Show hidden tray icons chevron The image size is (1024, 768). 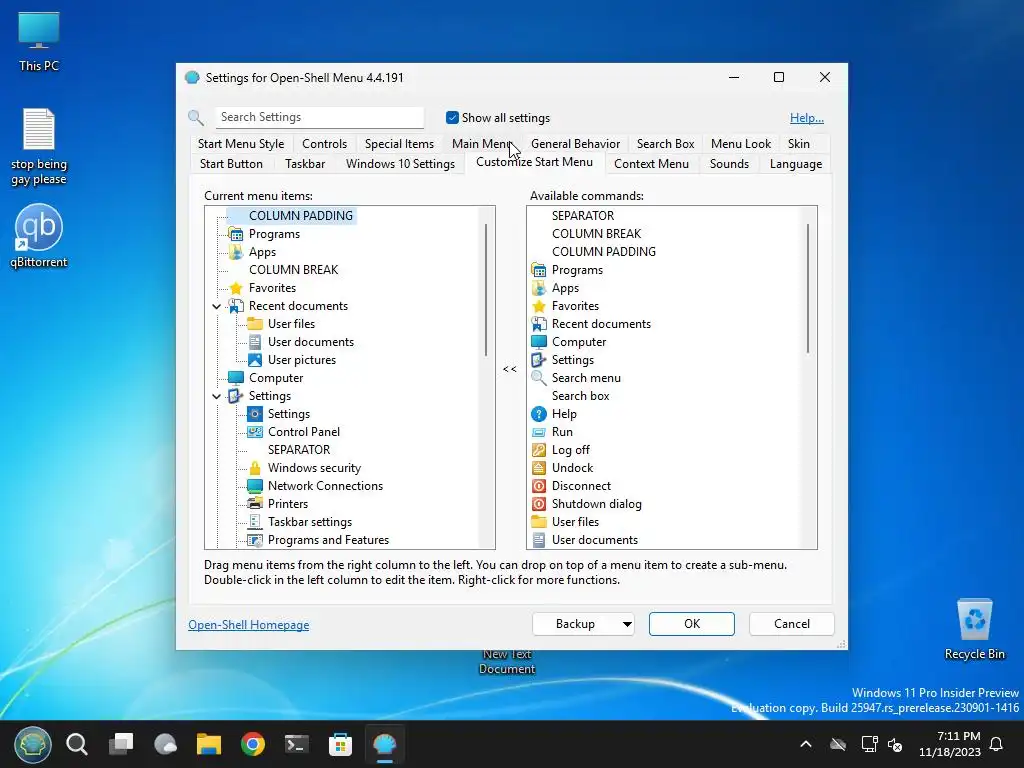tap(806, 744)
